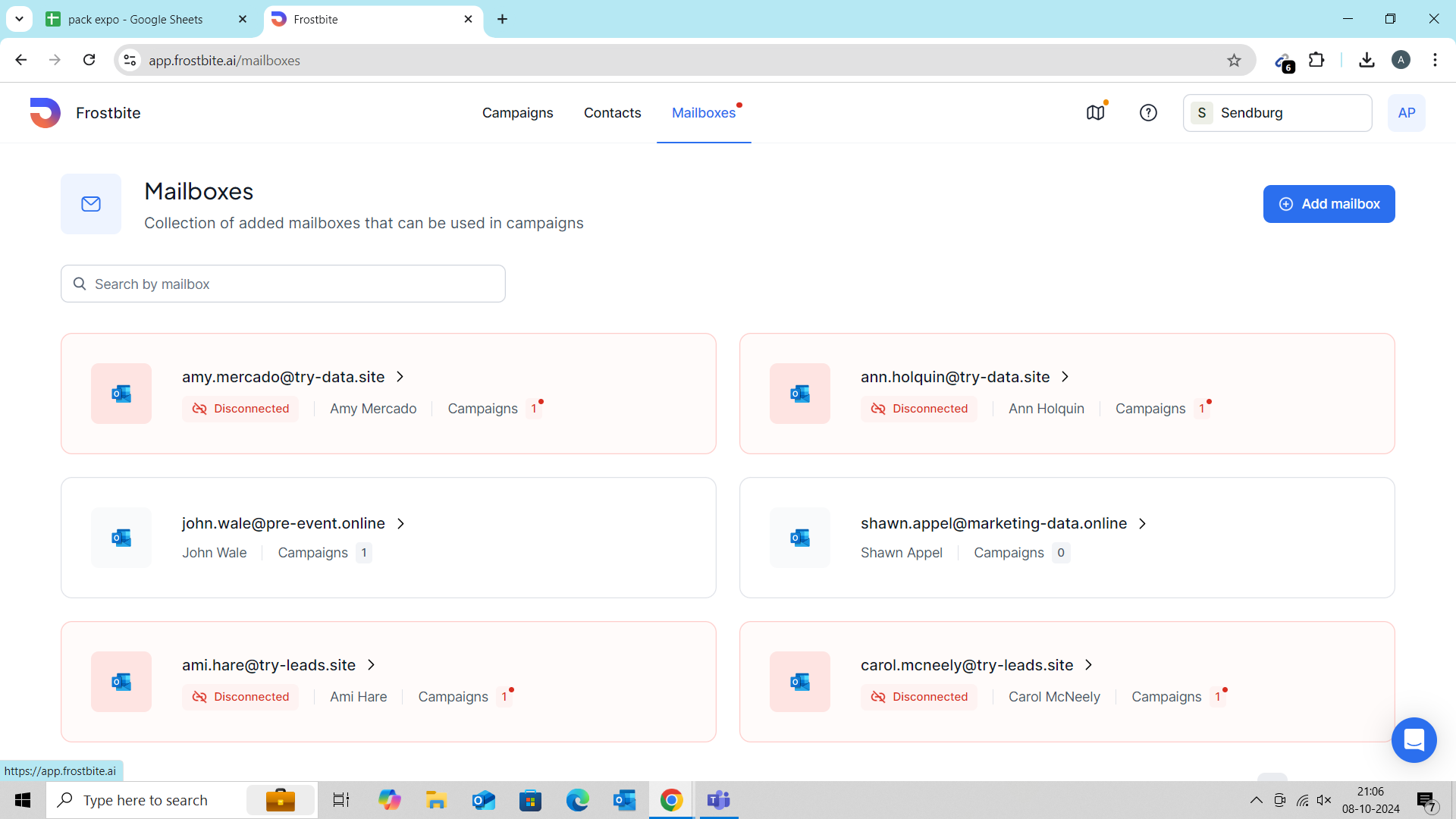The height and width of the screenshot is (819, 1456).
Task: Switch to the Contacts tab
Action: 612,113
